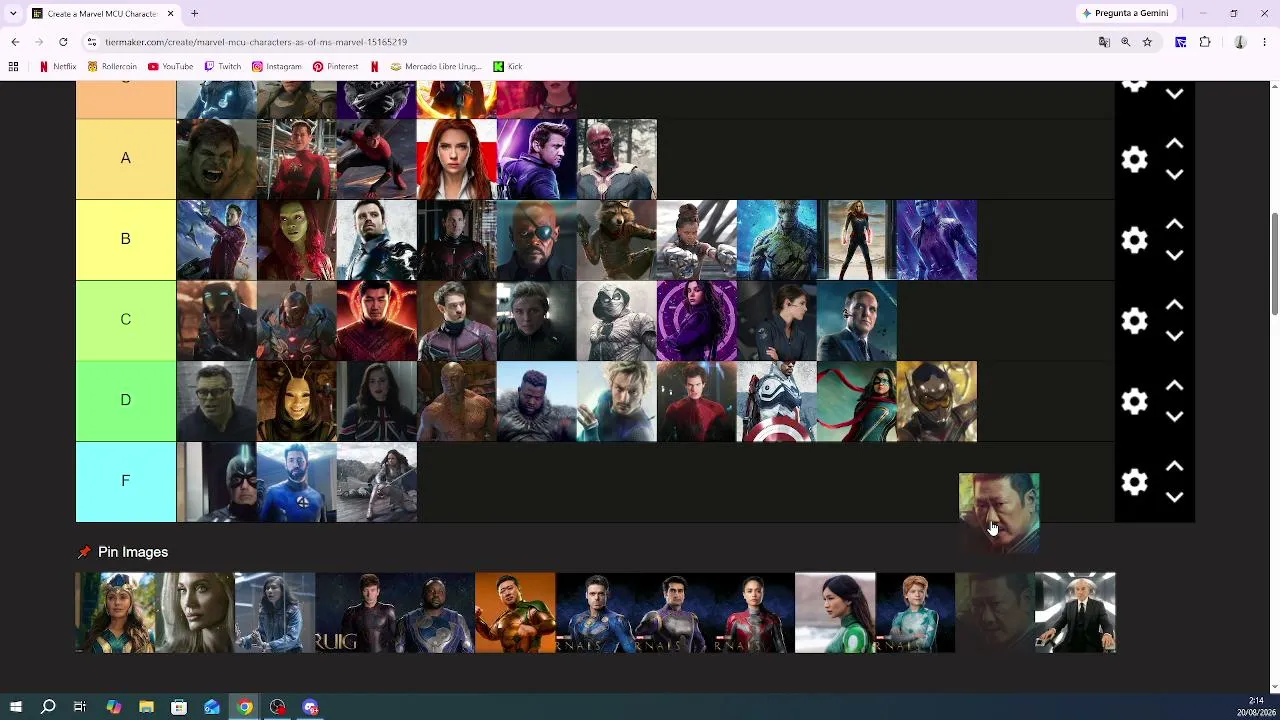Open settings gear for tier C
The image size is (1280, 720).
(1134, 321)
